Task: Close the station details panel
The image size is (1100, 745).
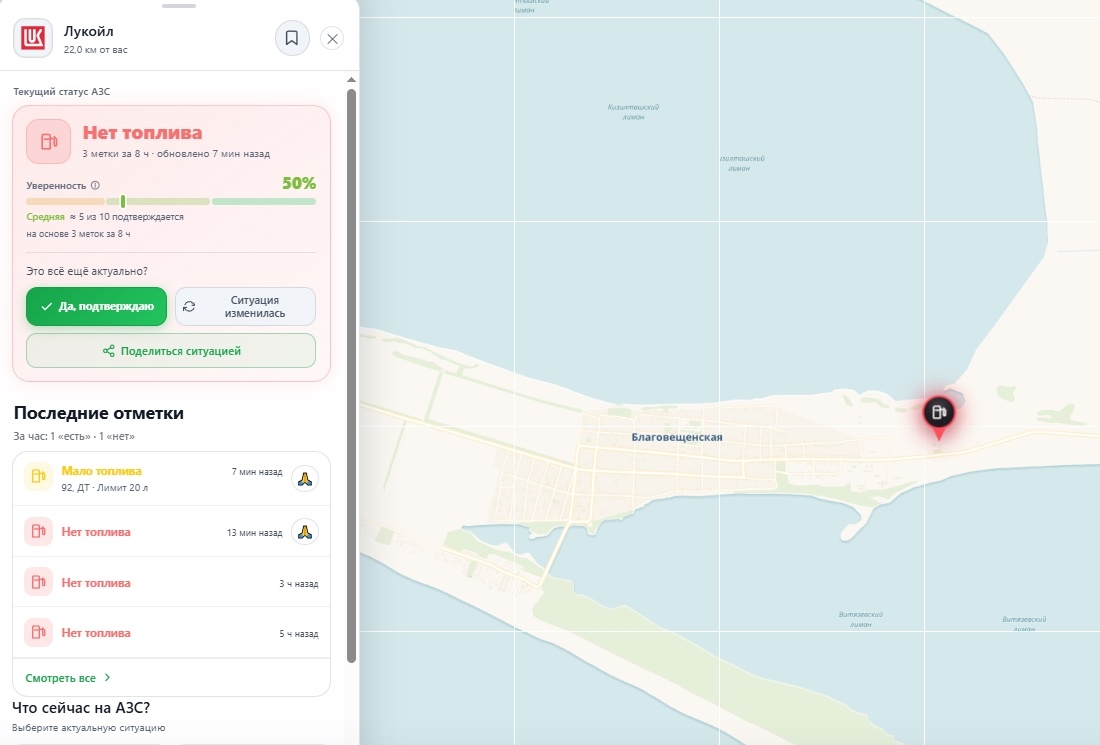Action: (333, 39)
